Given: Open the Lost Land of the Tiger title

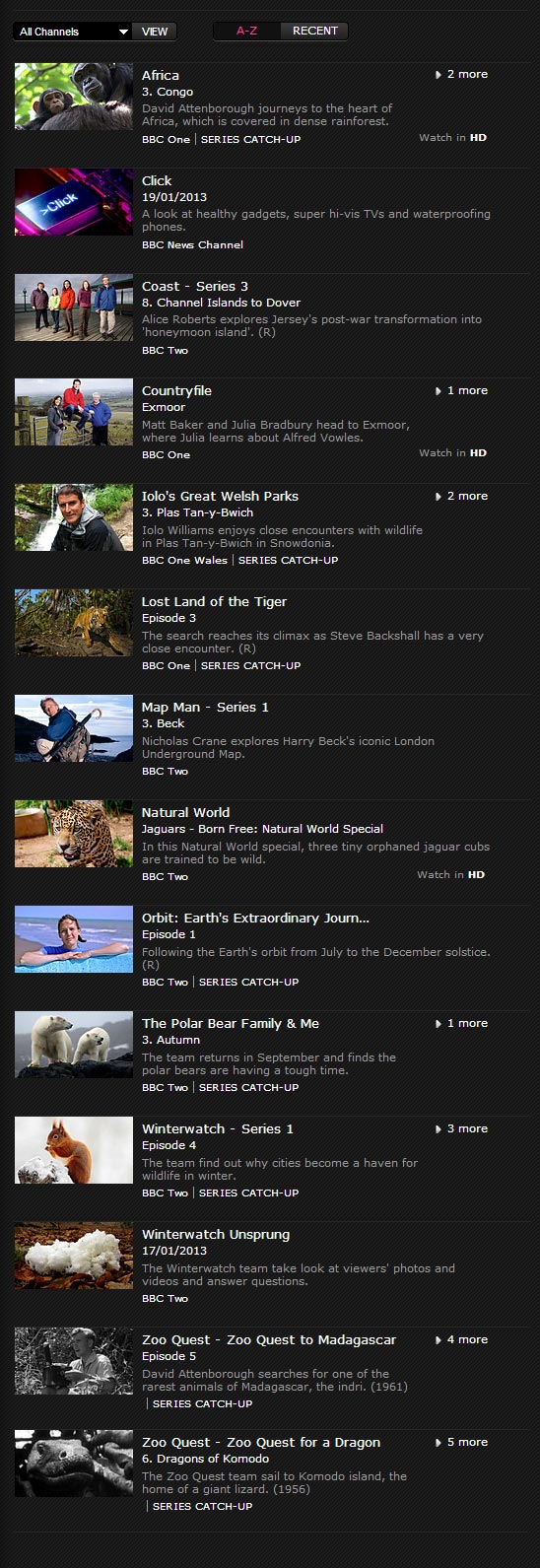Looking at the screenshot, I should pos(214,601).
